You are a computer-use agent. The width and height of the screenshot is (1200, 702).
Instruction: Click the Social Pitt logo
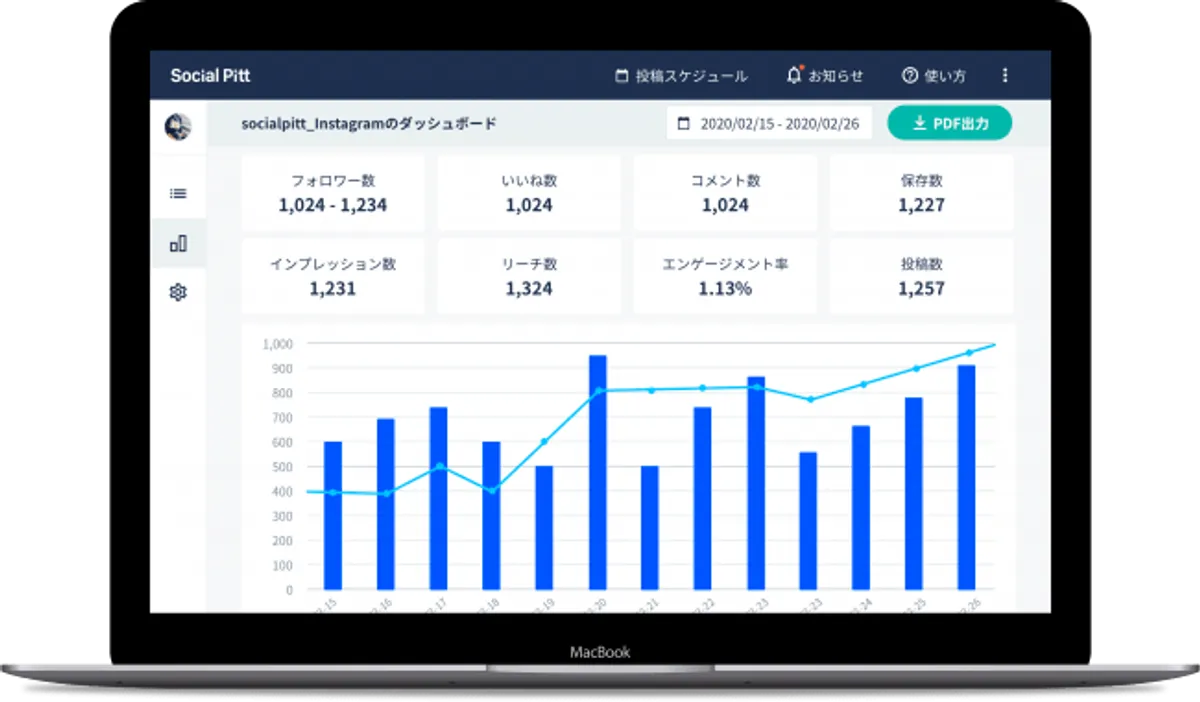coord(210,76)
